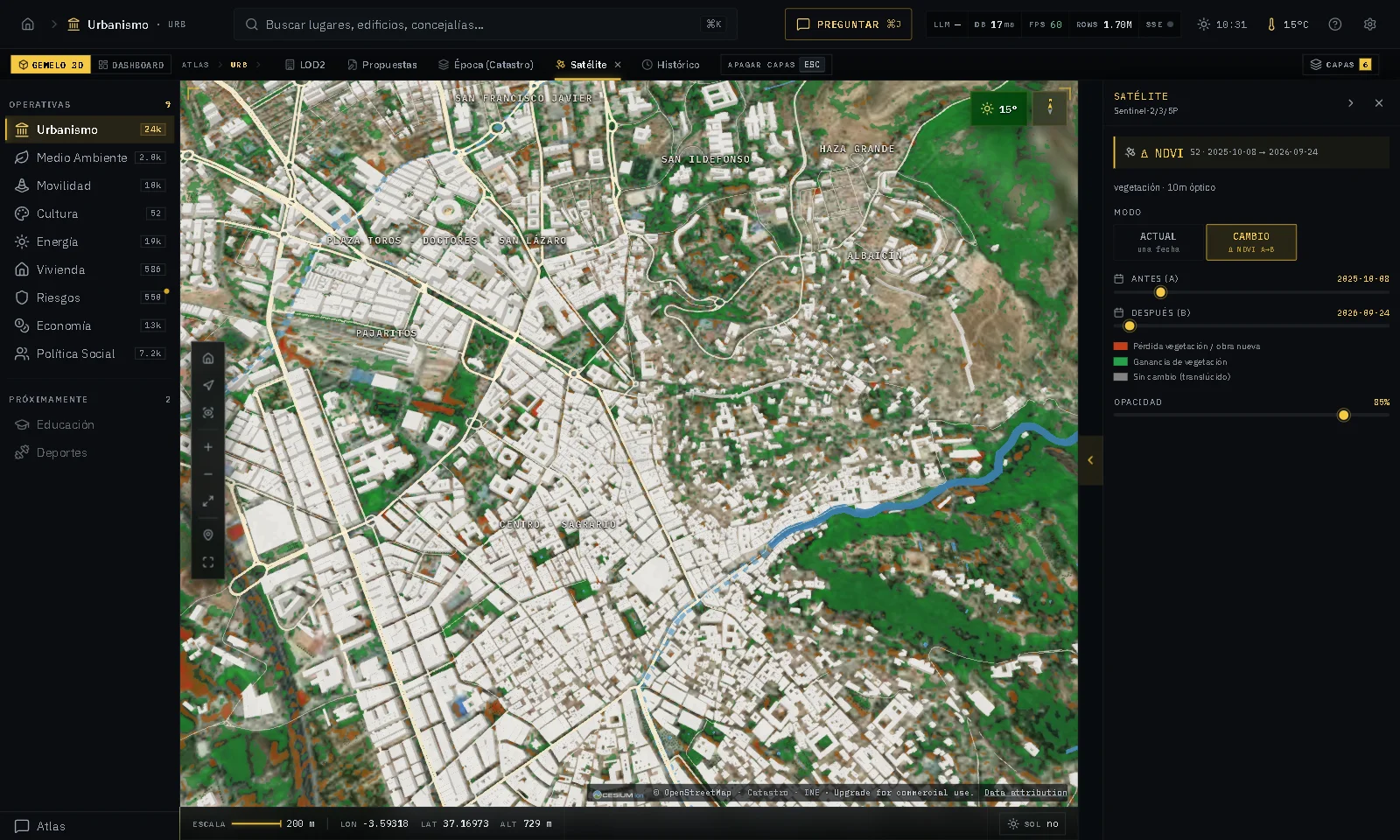
Task: Open Riesgos section in sidebar
Action: pos(89,297)
